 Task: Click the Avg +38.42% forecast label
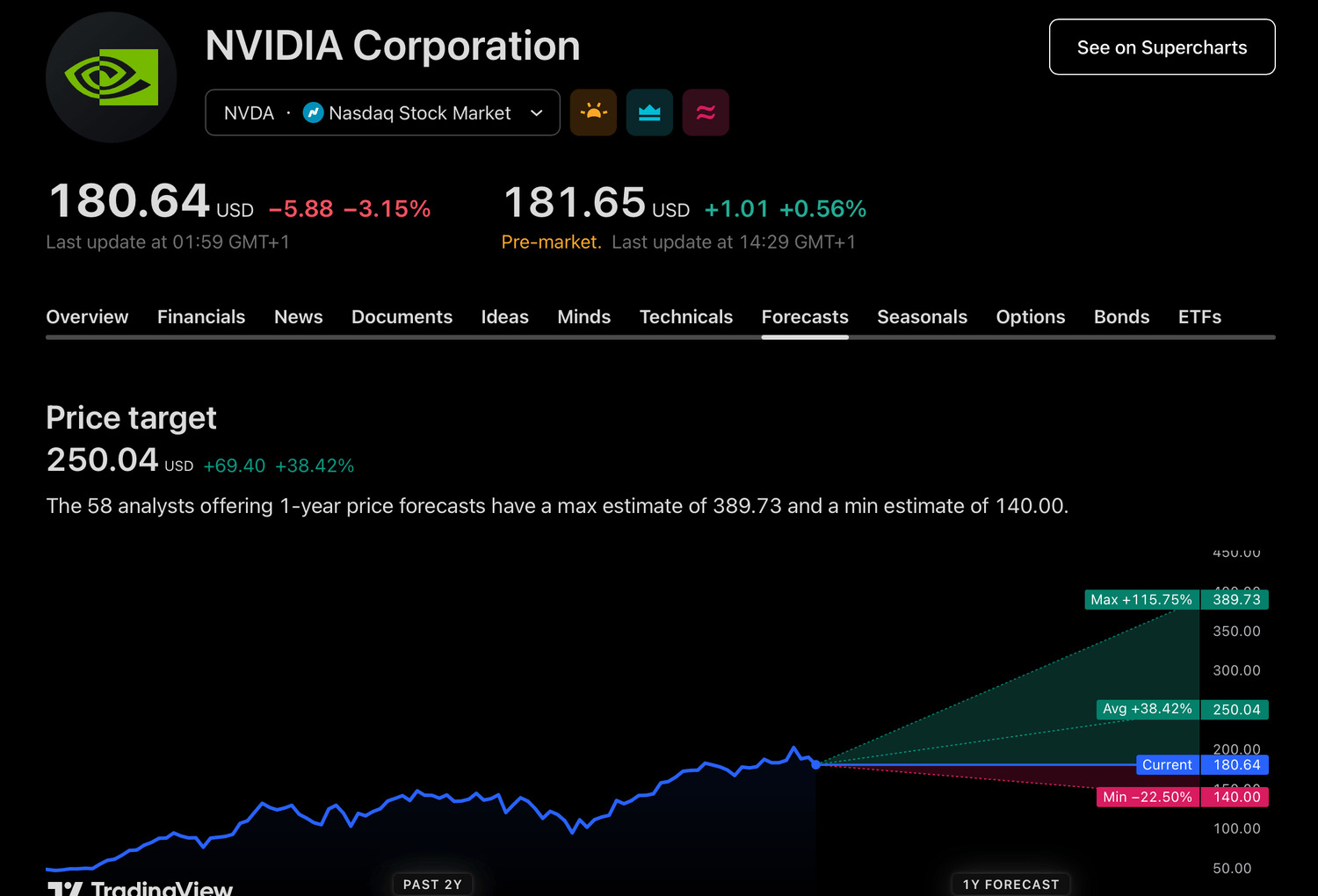click(1148, 709)
